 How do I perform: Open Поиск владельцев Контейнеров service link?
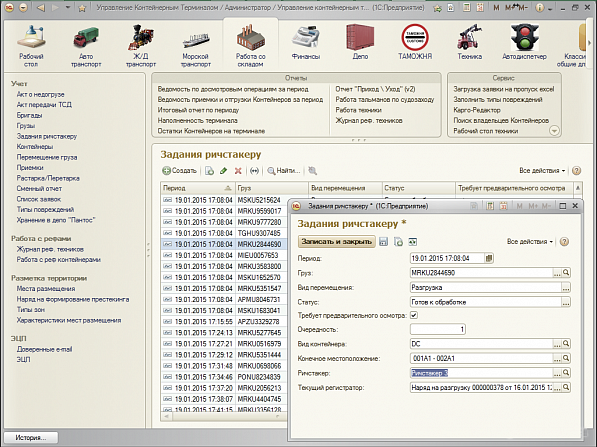[x=501, y=120]
